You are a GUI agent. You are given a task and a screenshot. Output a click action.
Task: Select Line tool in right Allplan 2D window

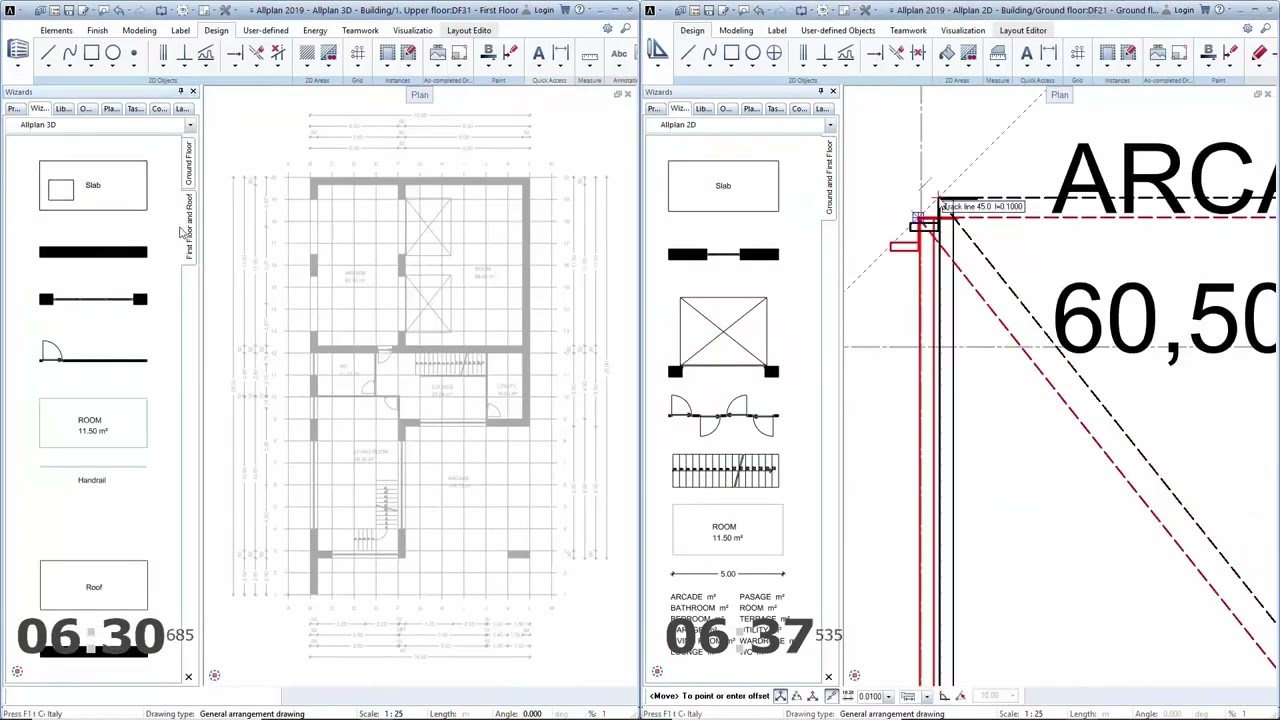(x=687, y=53)
